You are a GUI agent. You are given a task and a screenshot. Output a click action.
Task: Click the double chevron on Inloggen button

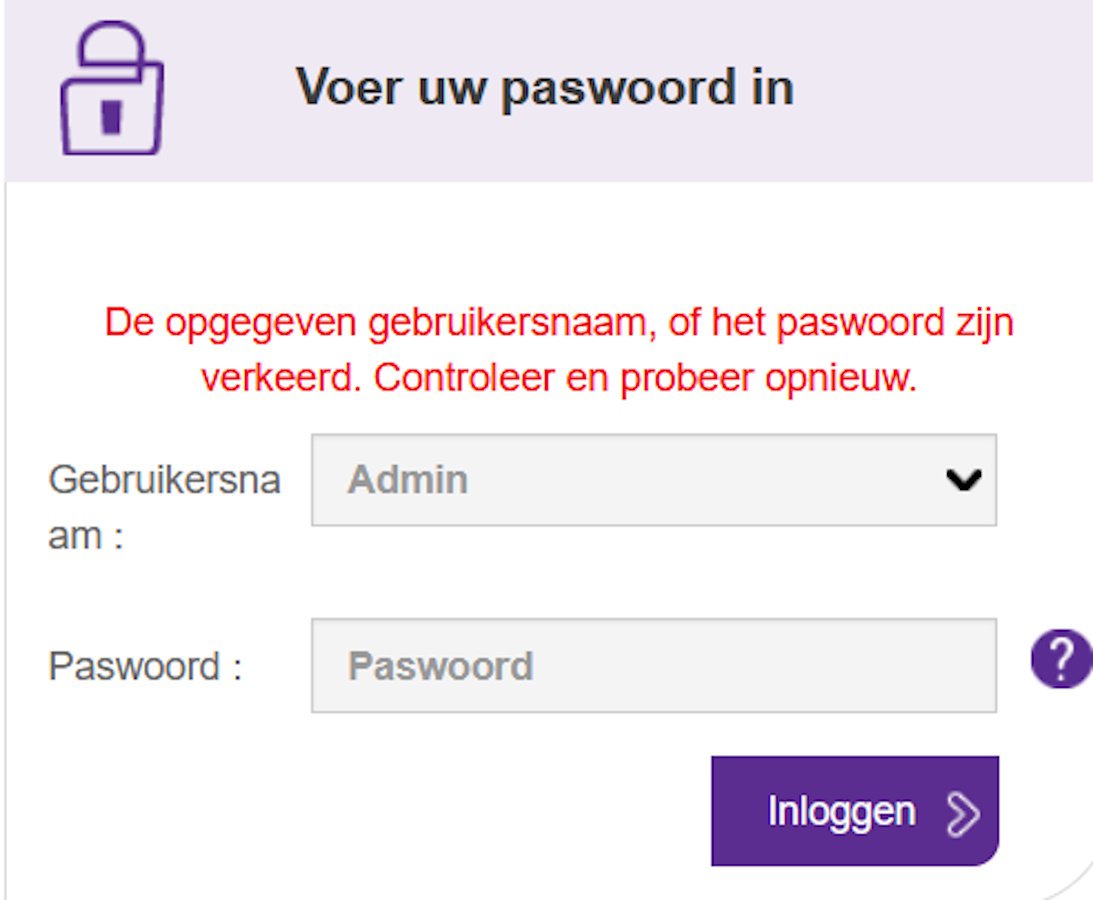(963, 813)
